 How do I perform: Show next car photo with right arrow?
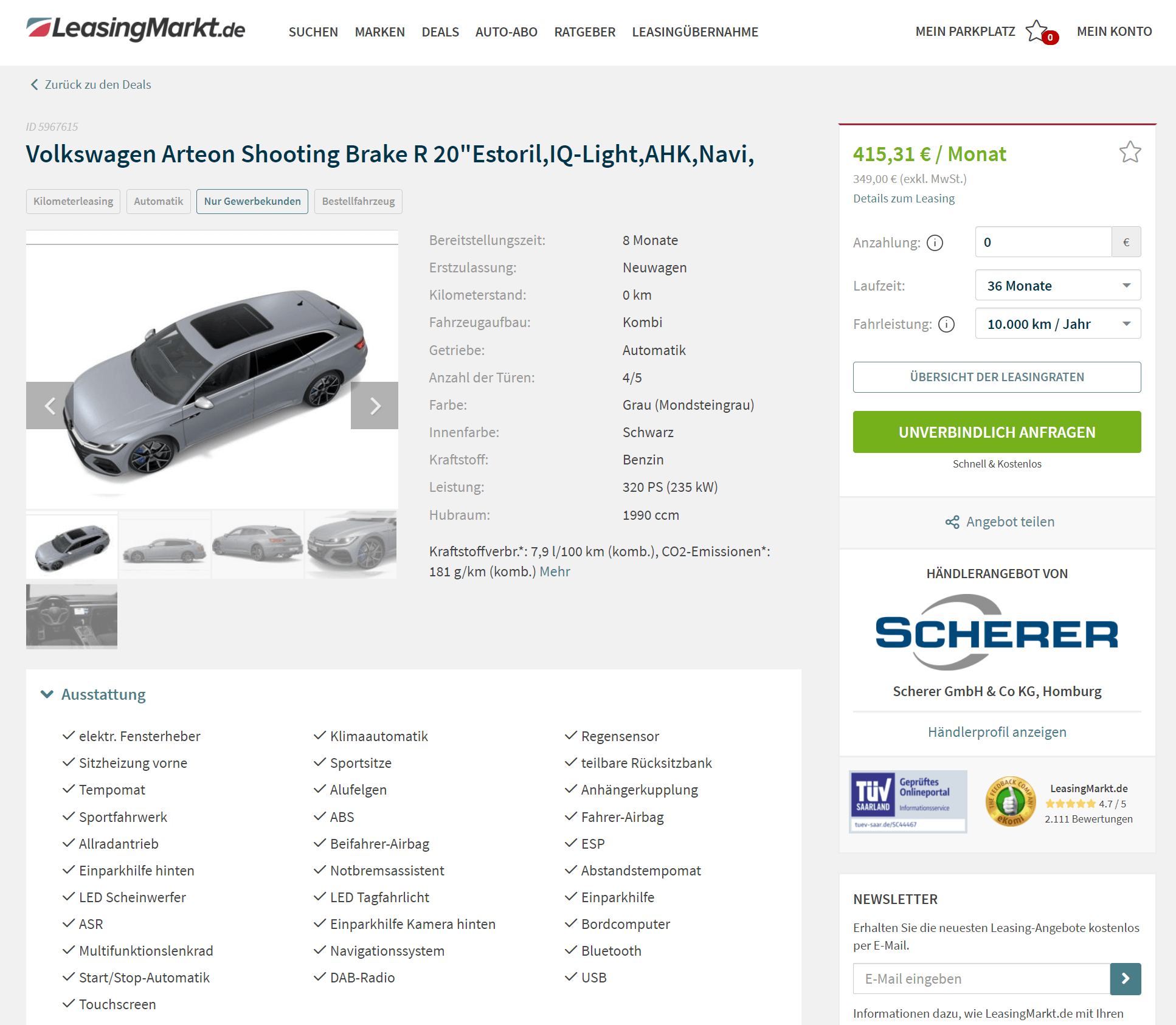[375, 406]
